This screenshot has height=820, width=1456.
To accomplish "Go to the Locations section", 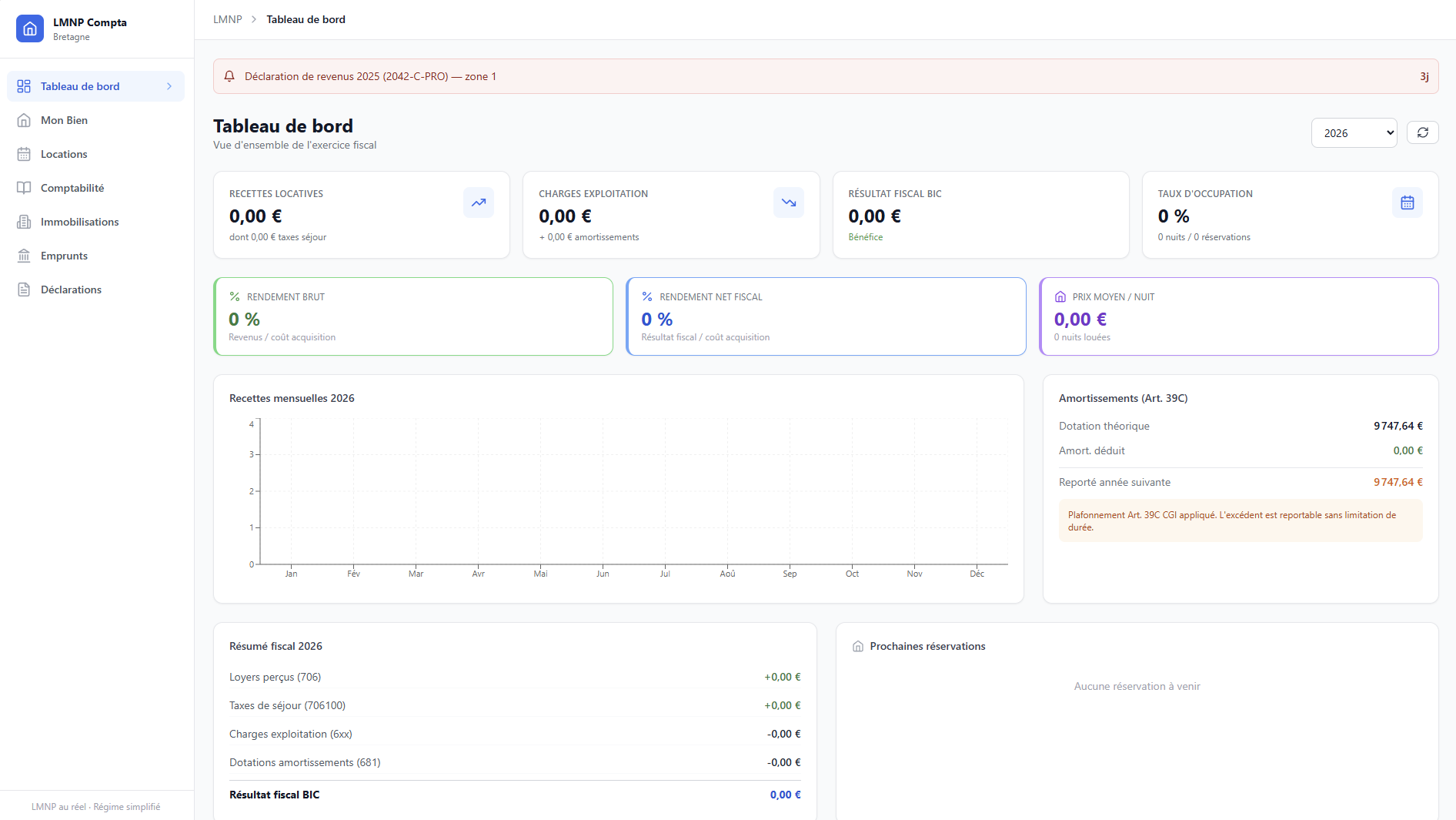I will coord(95,154).
